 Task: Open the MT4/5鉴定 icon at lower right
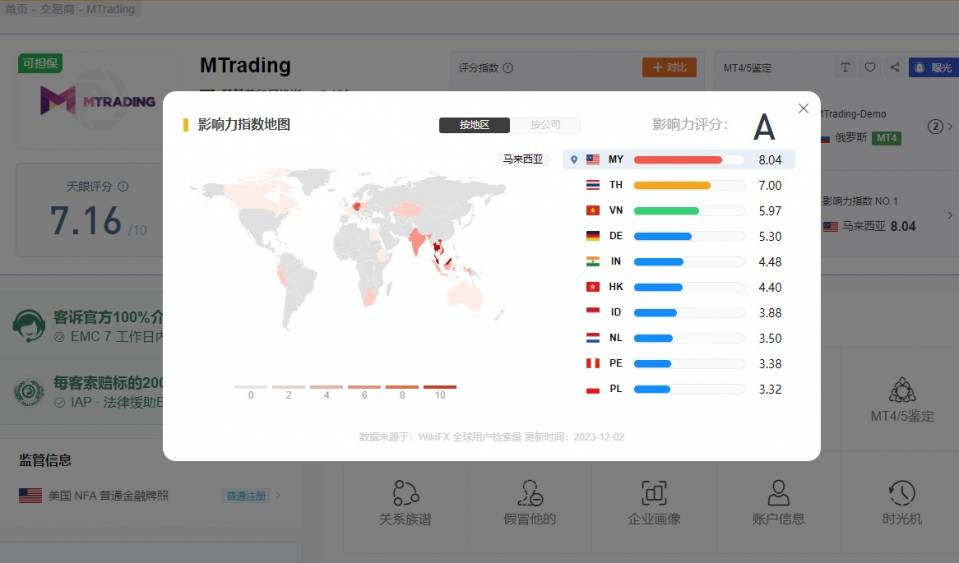click(902, 390)
